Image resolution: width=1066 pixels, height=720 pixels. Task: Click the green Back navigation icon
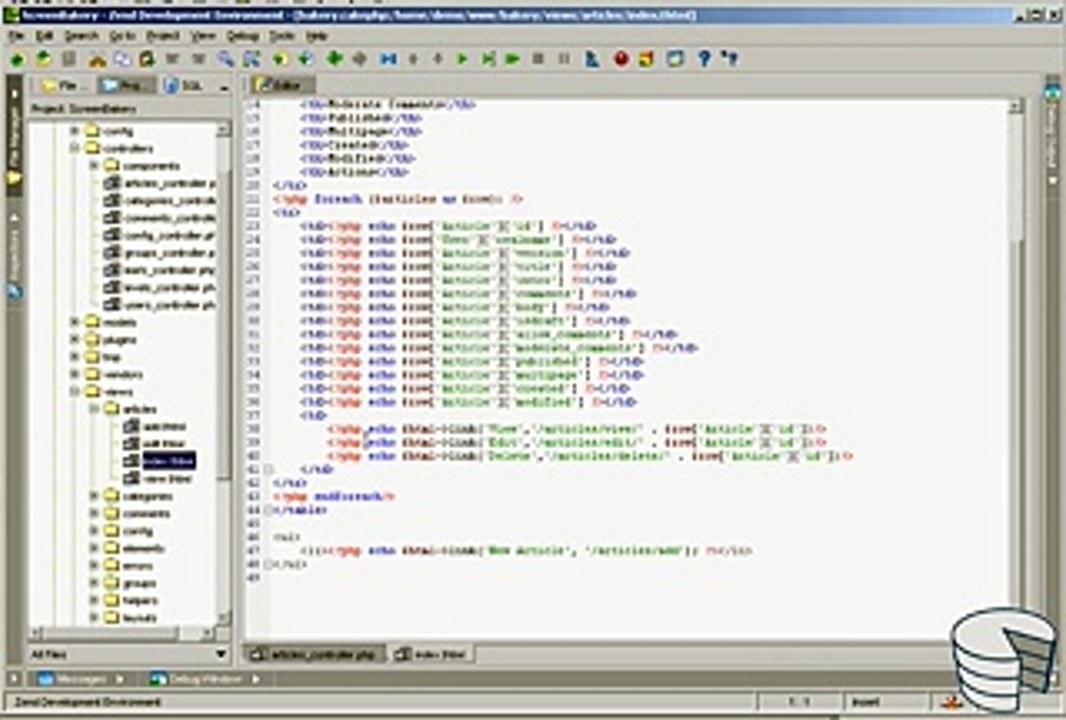(x=279, y=60)
